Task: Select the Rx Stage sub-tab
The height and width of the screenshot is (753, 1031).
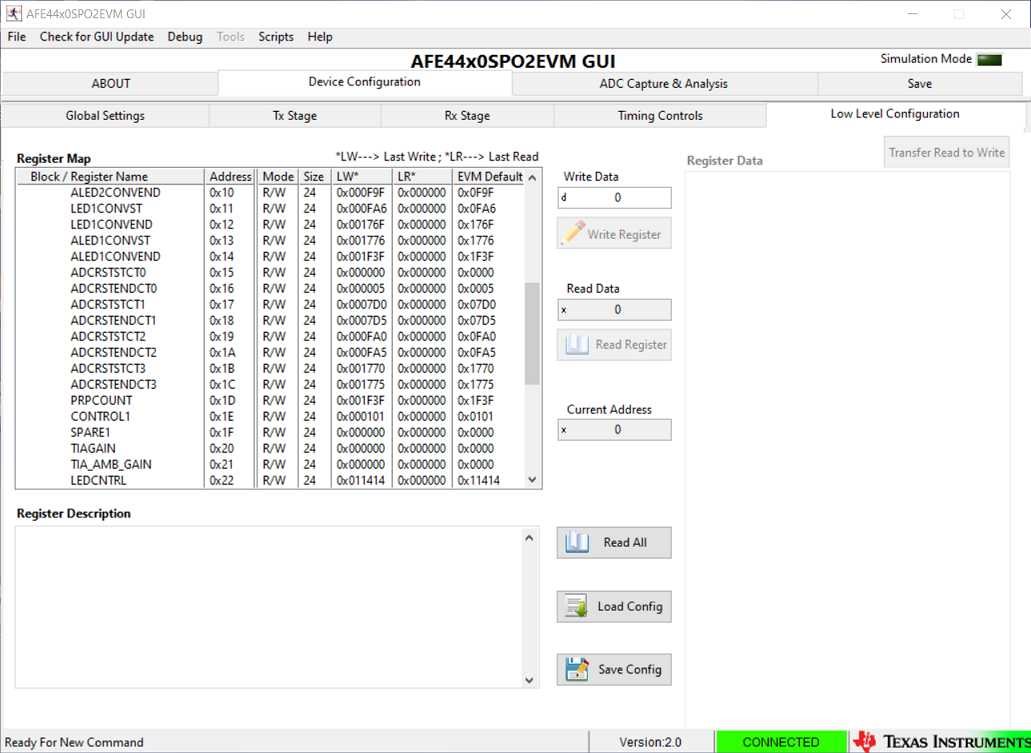Action: [x=467, y=116]
